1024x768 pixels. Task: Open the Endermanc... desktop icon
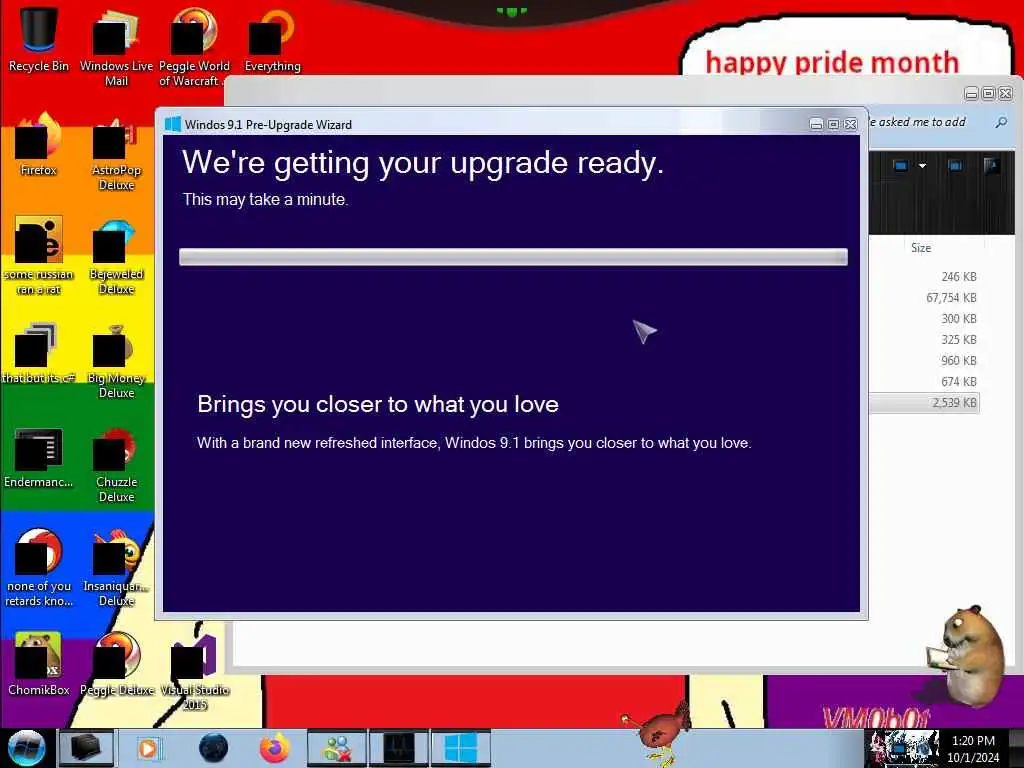[x=39, y=456]
